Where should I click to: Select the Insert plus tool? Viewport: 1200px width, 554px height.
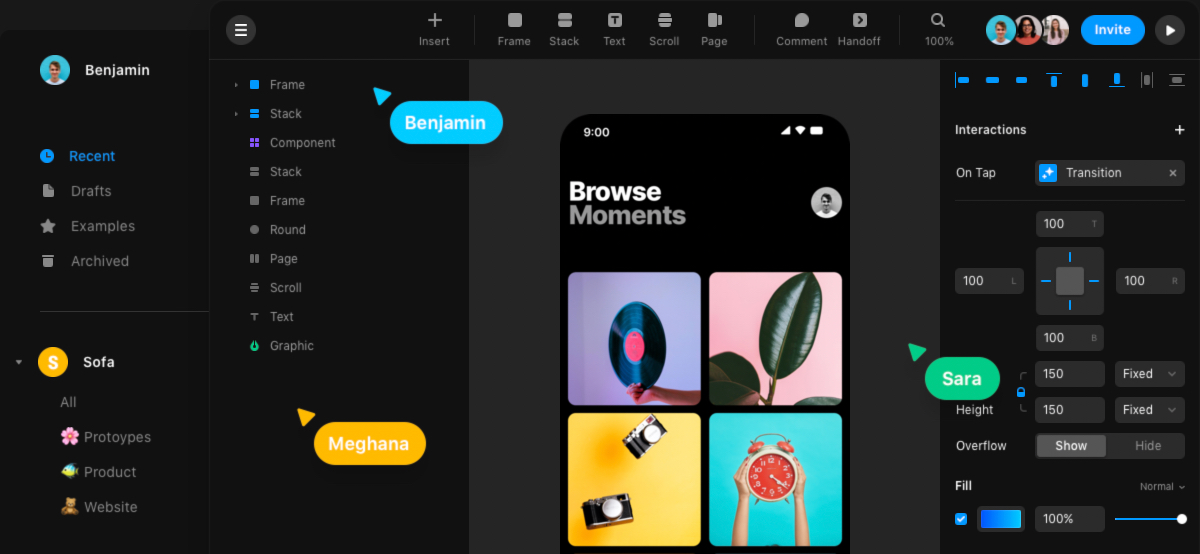point(434,29)
